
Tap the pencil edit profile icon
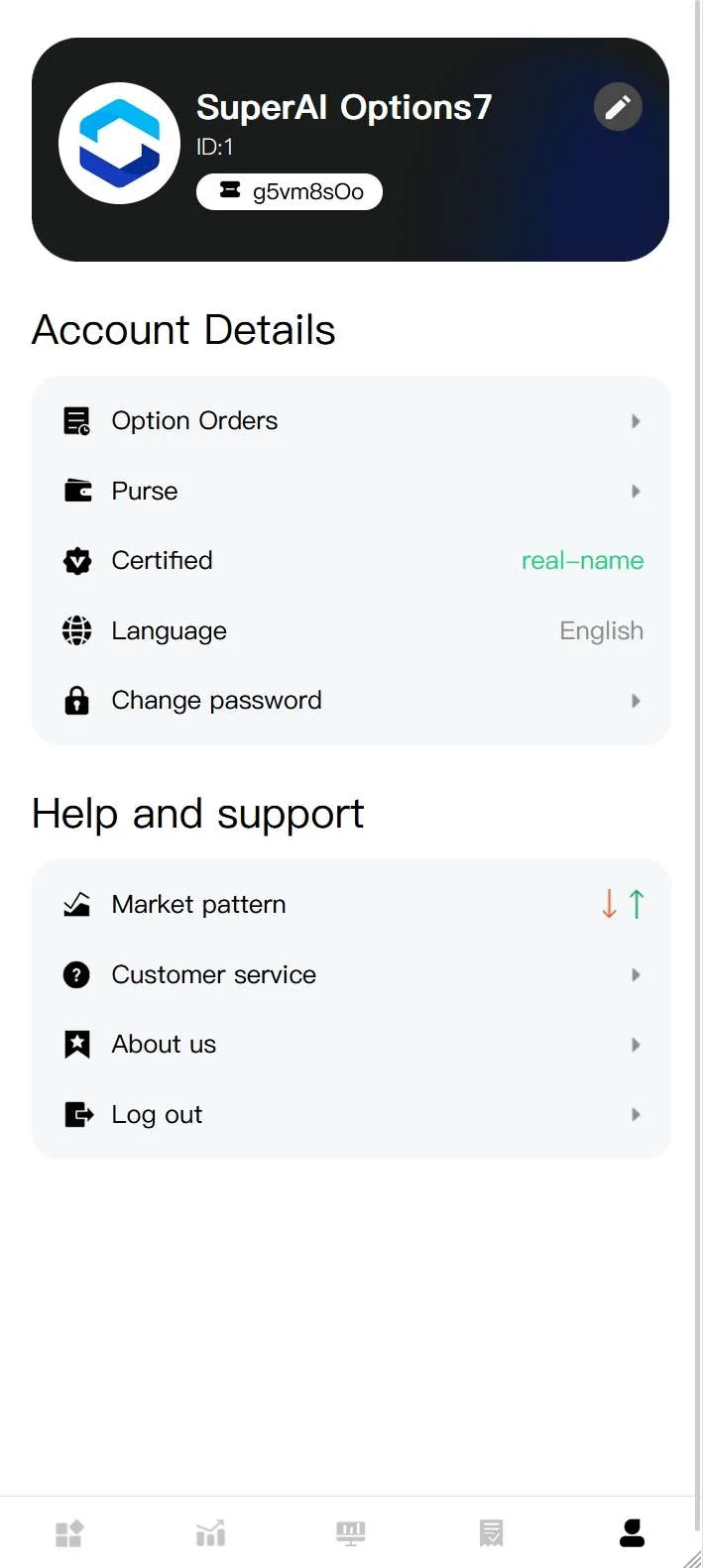click(618, 107)
